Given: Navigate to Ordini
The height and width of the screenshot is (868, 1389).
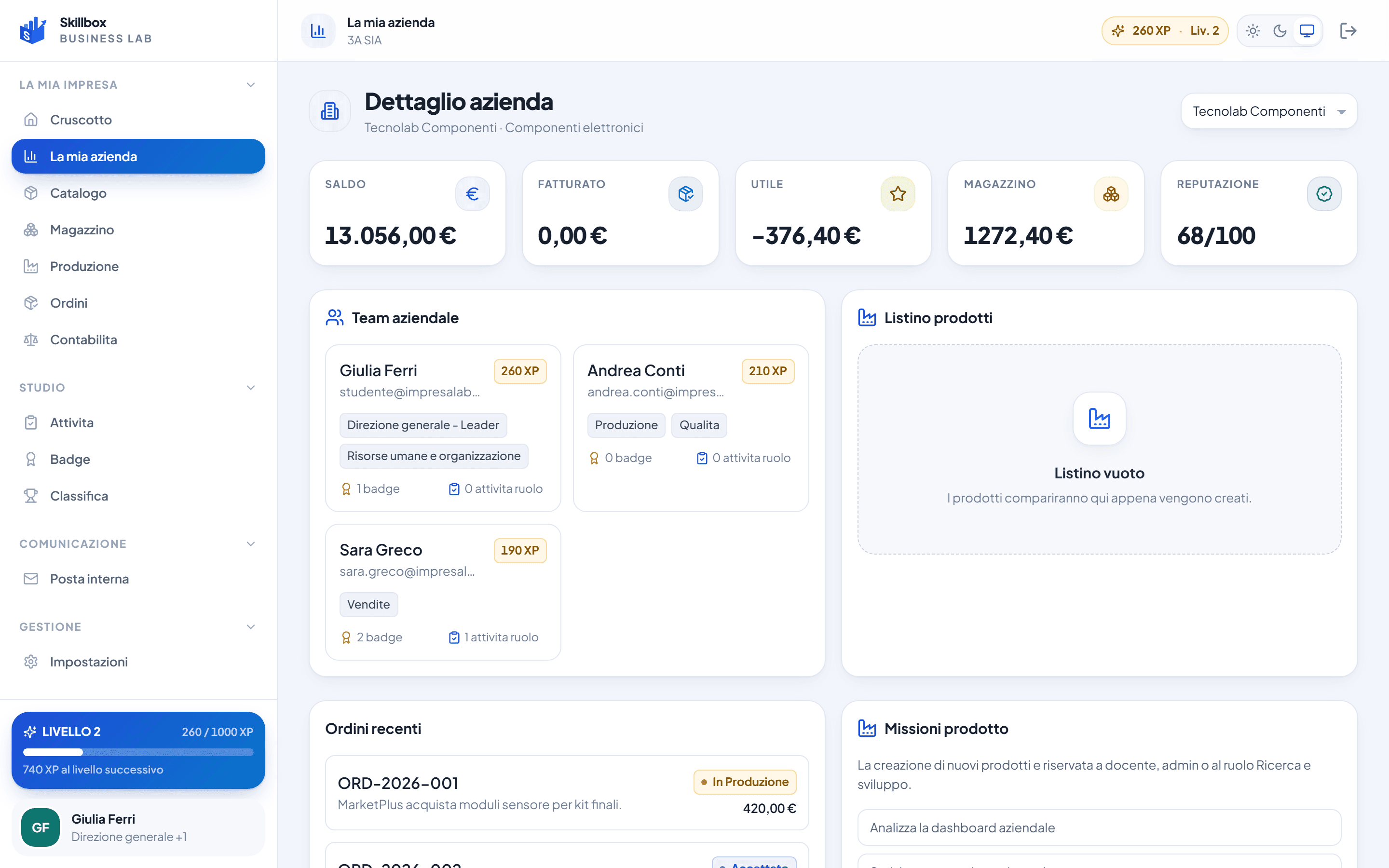Looking at the screenshot, I should (x=138, y=303).
